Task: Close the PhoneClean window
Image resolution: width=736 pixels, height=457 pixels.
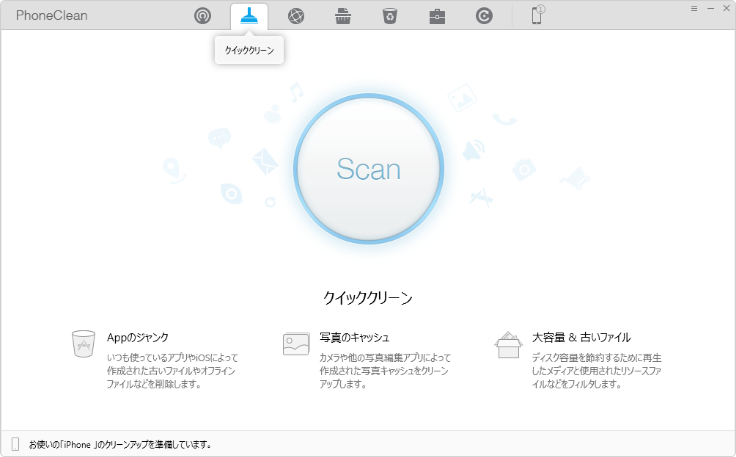Action: coord(727,8)
